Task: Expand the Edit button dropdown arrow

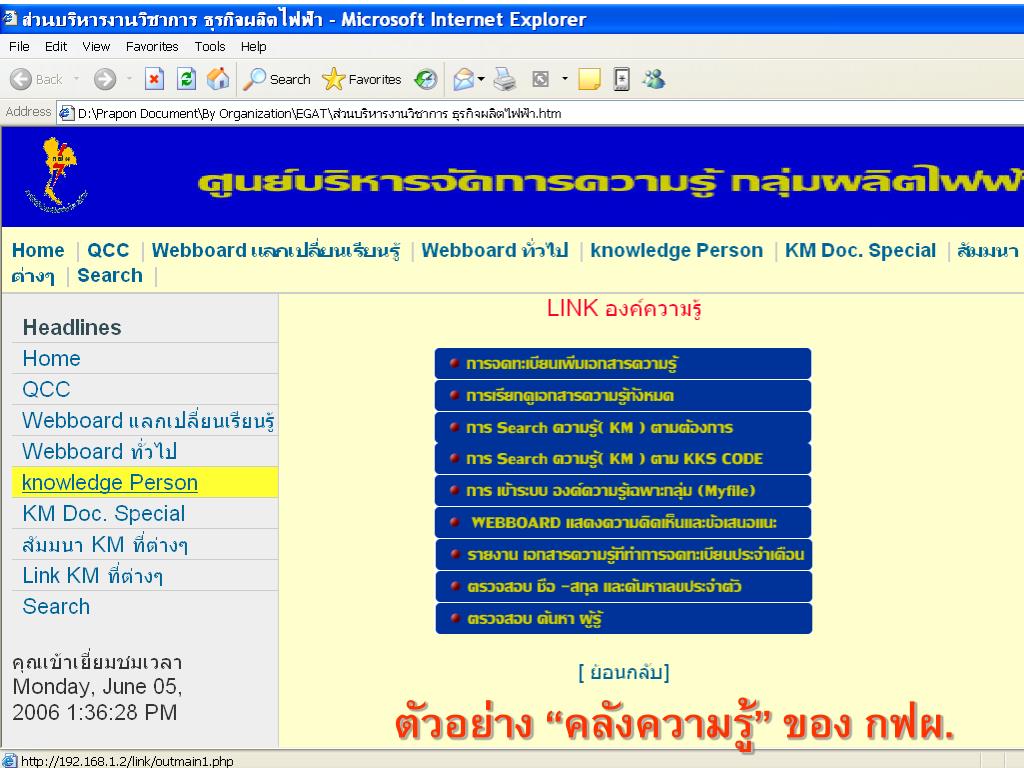Action: tap(565, 79)
